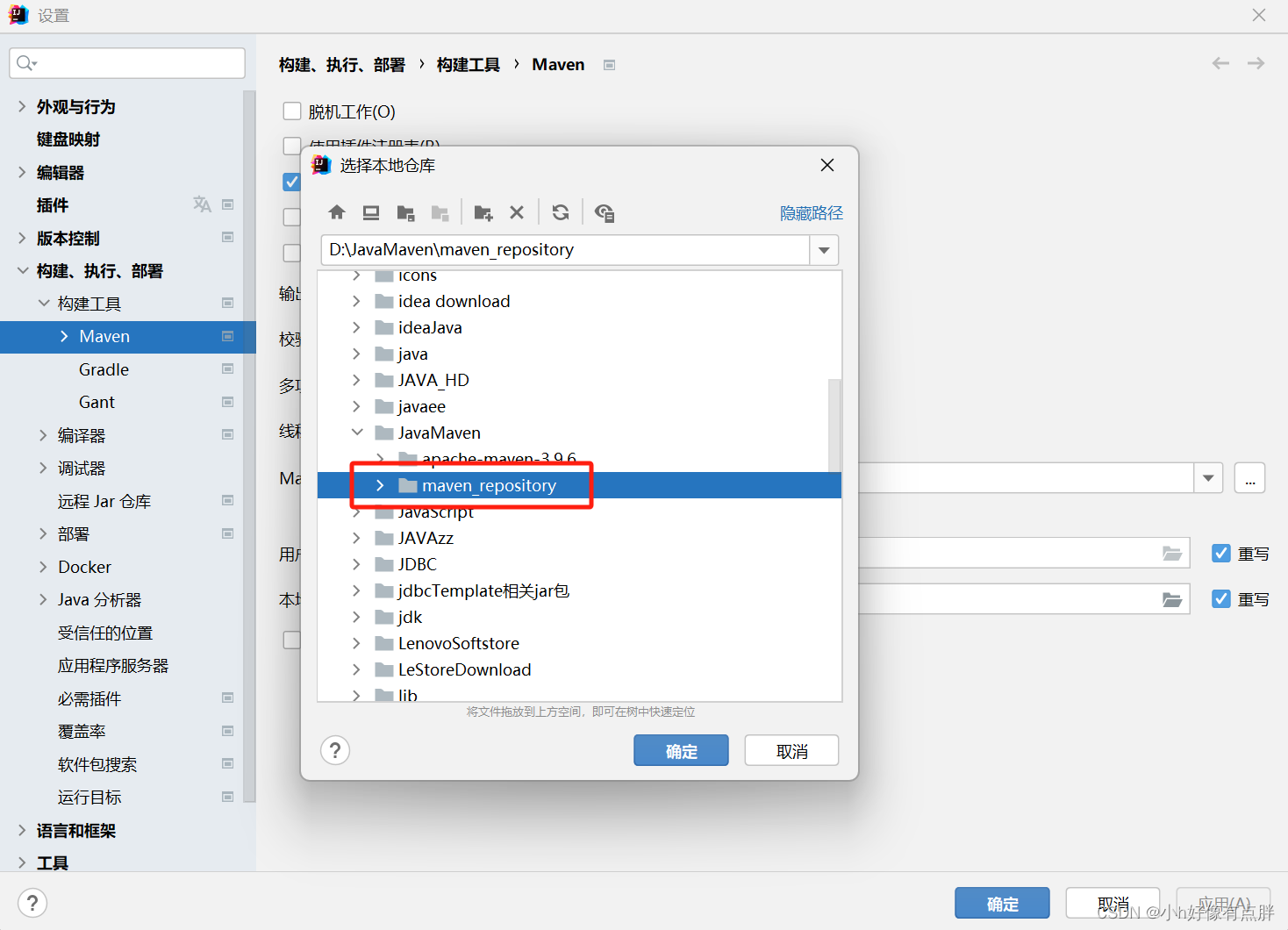
Task: Expand the 编译器 settings node
Action: point(43,435)
